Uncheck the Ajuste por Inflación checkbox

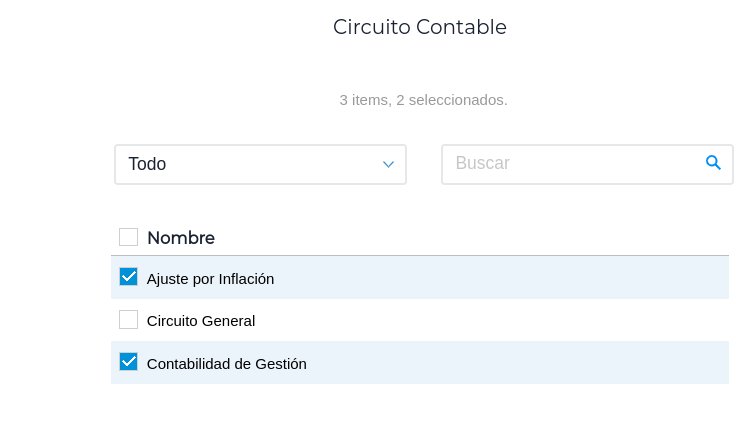(128, 277)
